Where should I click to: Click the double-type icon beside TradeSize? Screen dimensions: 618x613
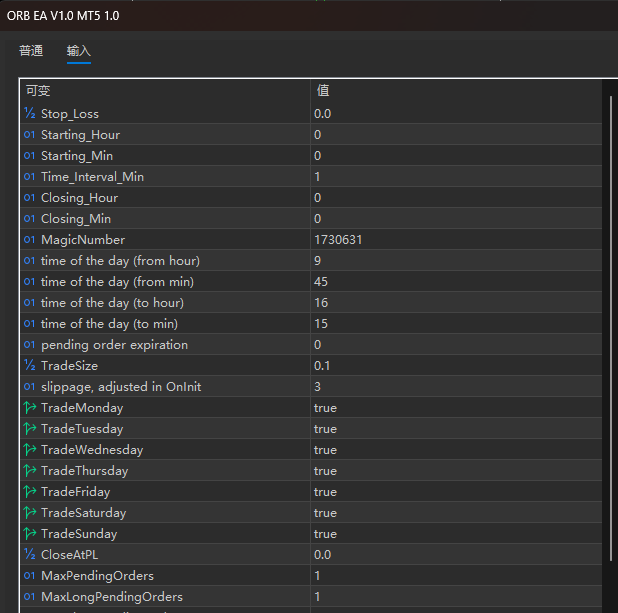point(30,365)
